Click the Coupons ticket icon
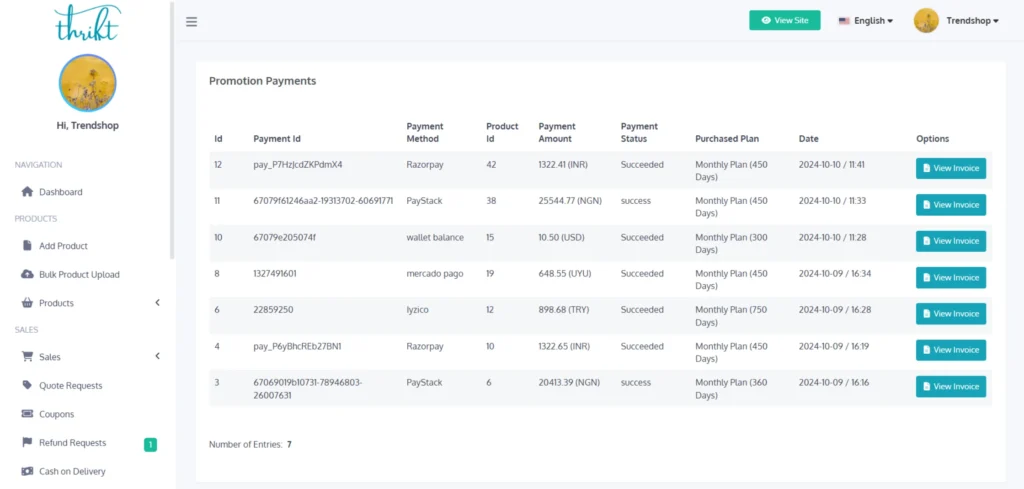The height and width of the screenshot is (489, 1024). [27, 414]
